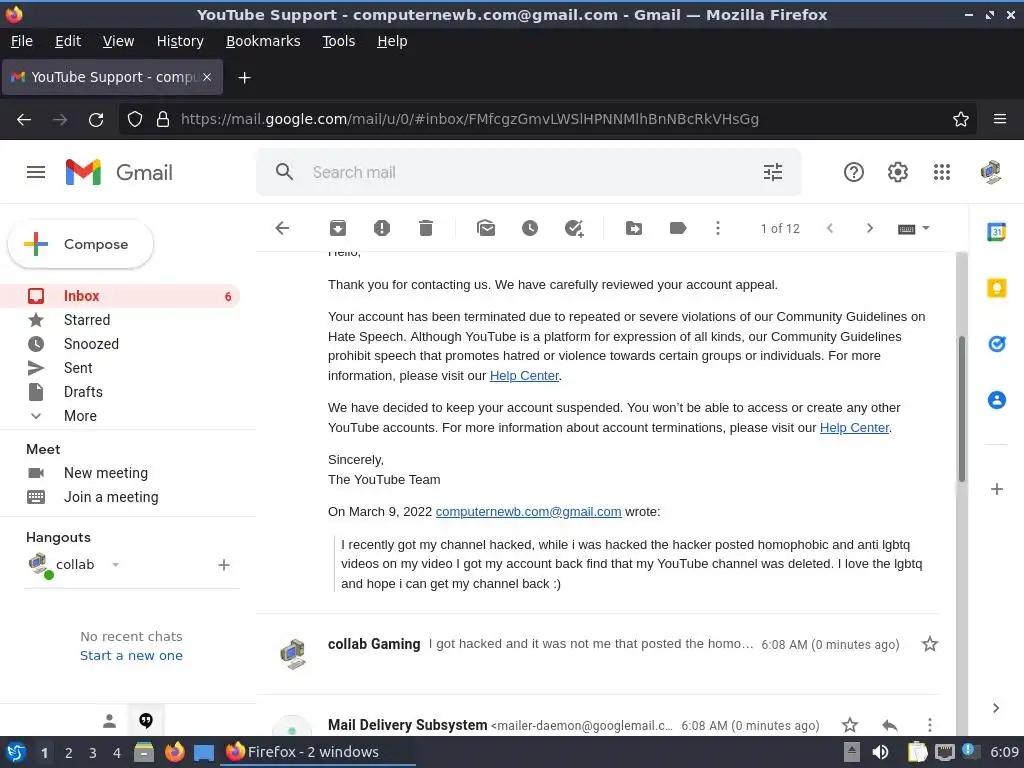The height and width of the screenshot is (768, 1024).
Task: Open the Help menu
Action: click(392, 41)
